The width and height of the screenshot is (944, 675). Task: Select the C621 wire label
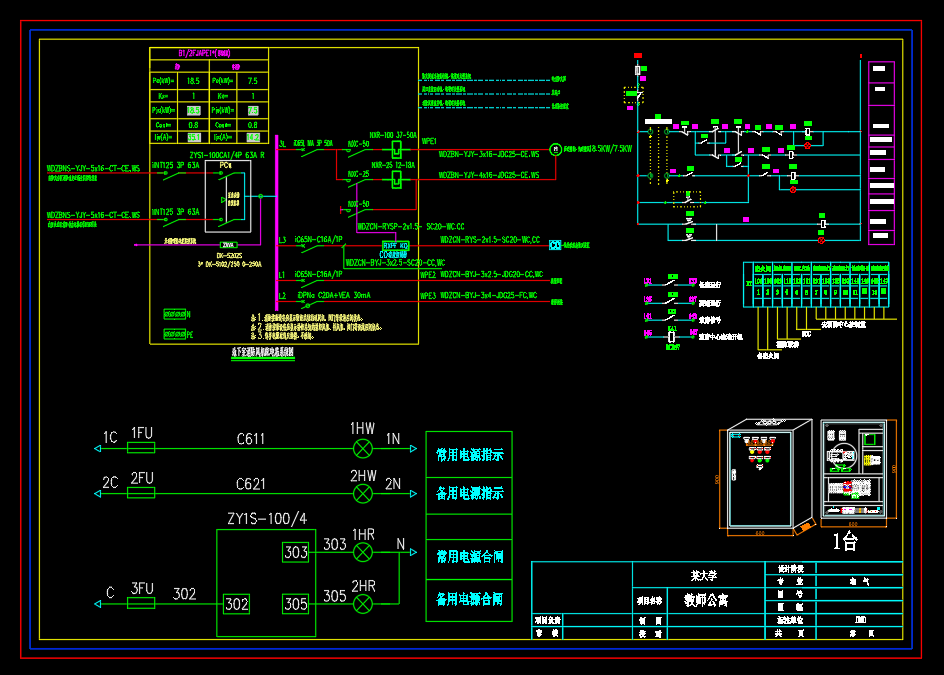click(250, 484)
